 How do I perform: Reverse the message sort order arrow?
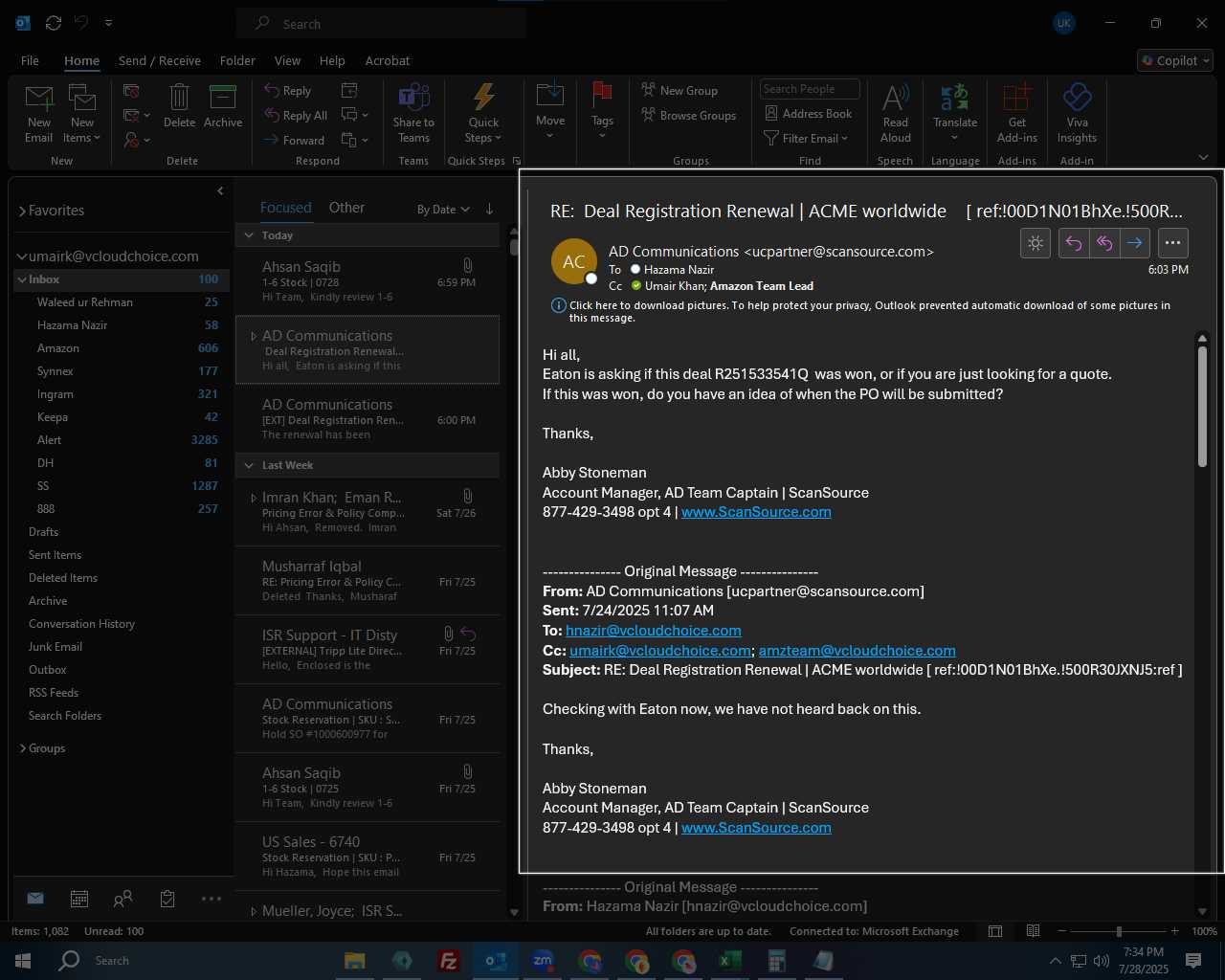tap(489, 209)
